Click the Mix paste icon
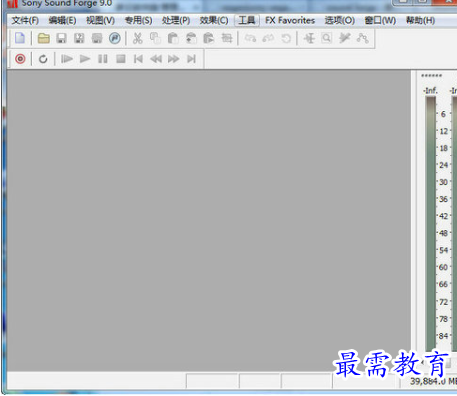 tap(191, 38)
